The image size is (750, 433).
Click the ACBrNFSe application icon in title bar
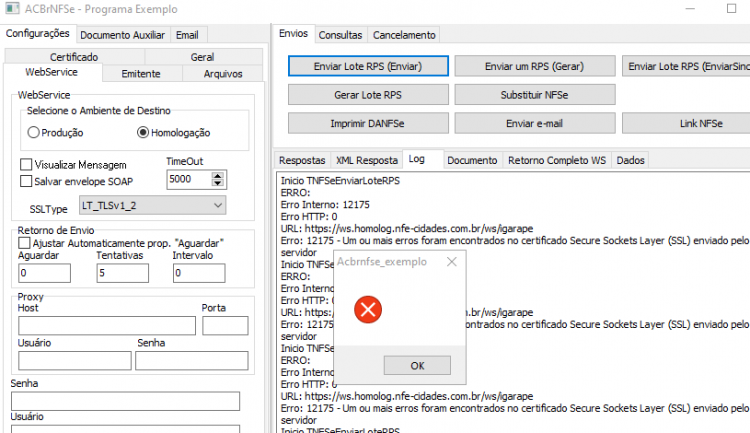(12, 8)
